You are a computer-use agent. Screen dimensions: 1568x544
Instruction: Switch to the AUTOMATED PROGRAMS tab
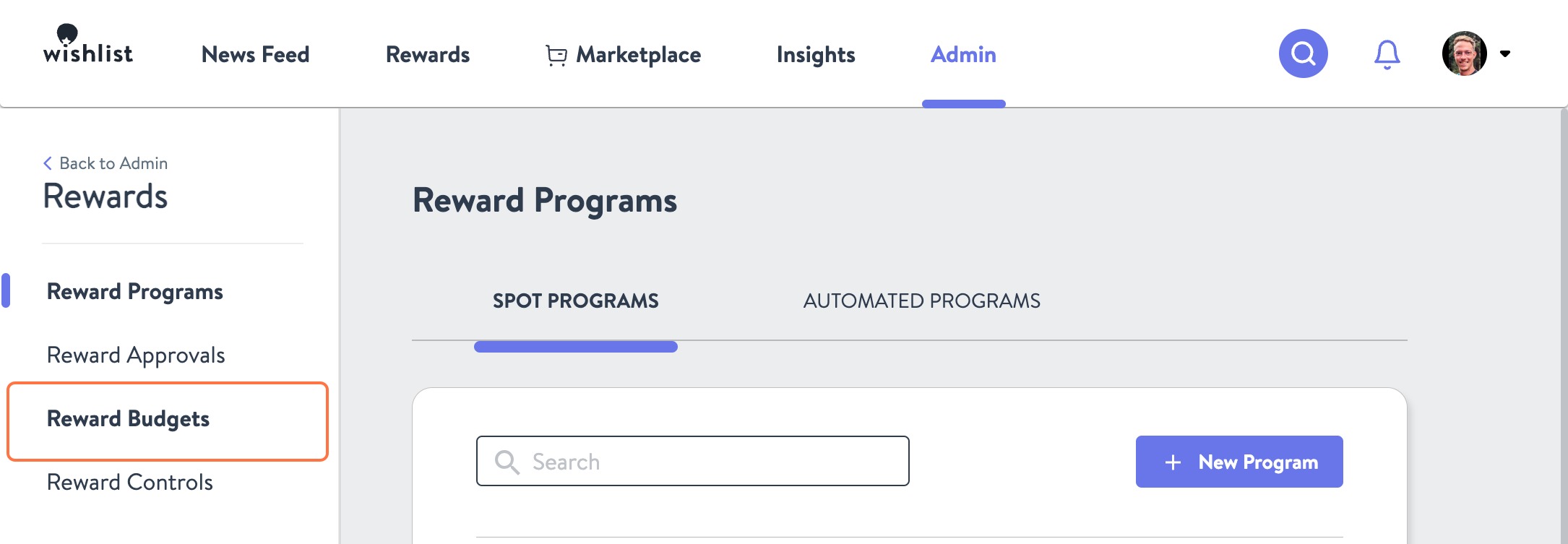point(922,301)
